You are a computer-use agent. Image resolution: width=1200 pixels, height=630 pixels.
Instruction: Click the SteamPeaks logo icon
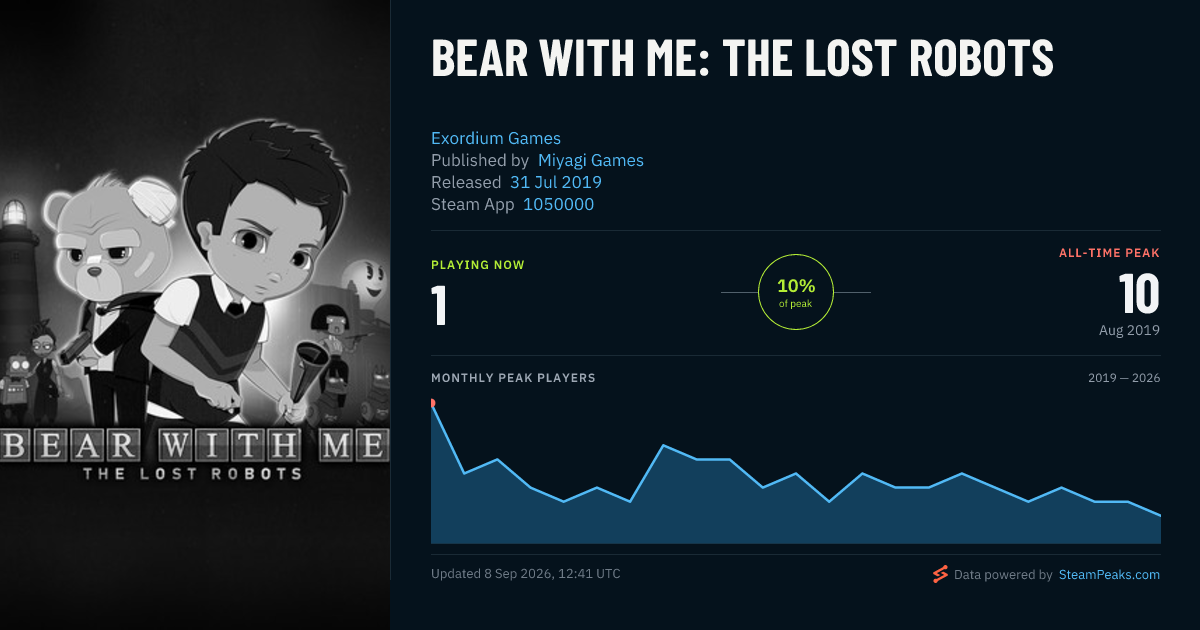[x=939, y=574]
